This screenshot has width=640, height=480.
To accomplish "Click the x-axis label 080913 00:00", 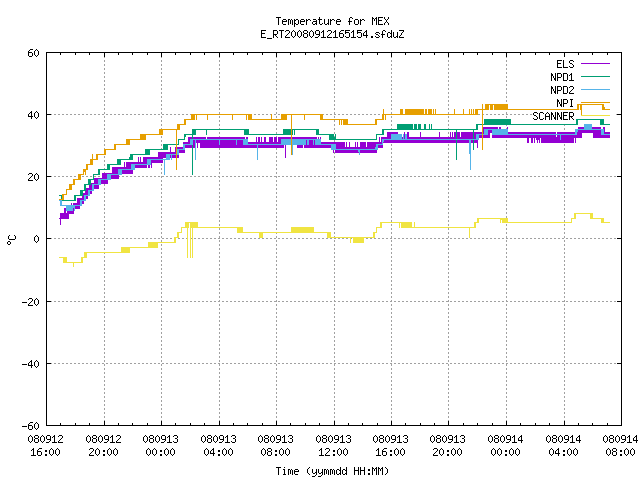I will tap(160, 446).
